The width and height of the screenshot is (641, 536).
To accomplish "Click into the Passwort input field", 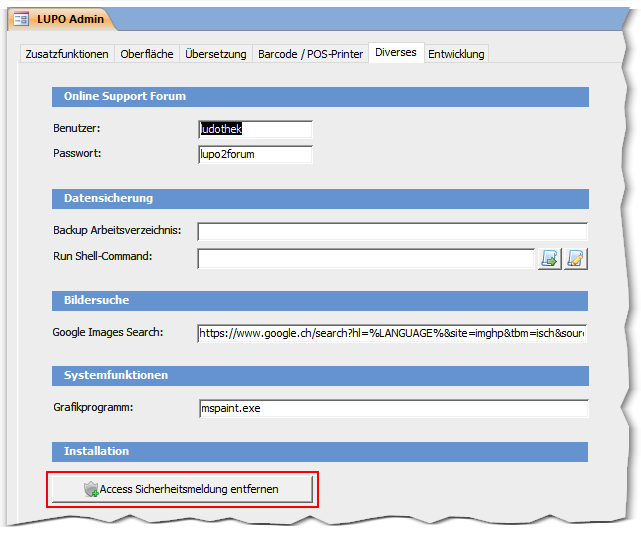I will (x=256, y=155).
